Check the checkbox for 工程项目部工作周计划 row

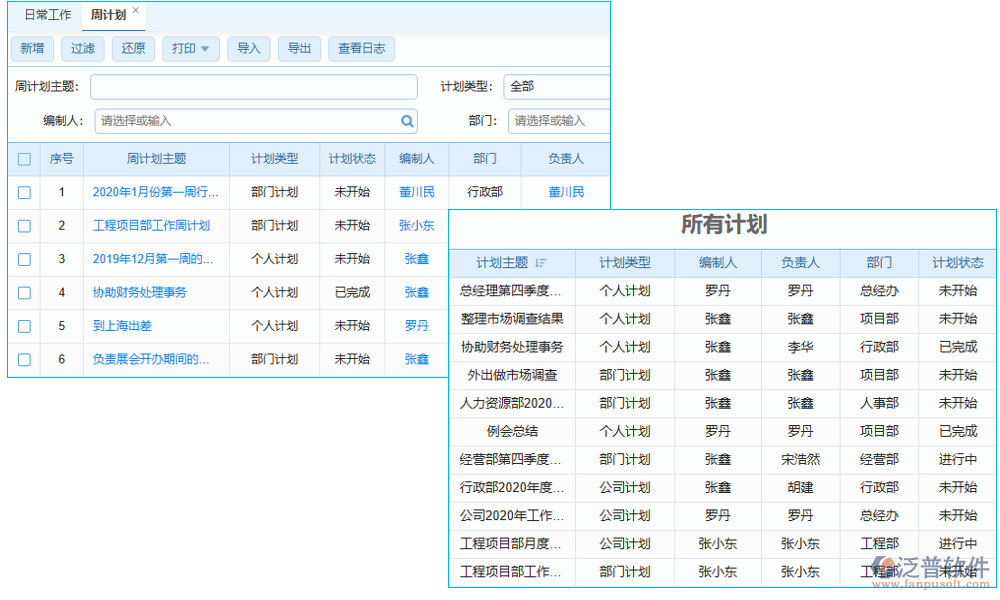(x=23, y=225)
